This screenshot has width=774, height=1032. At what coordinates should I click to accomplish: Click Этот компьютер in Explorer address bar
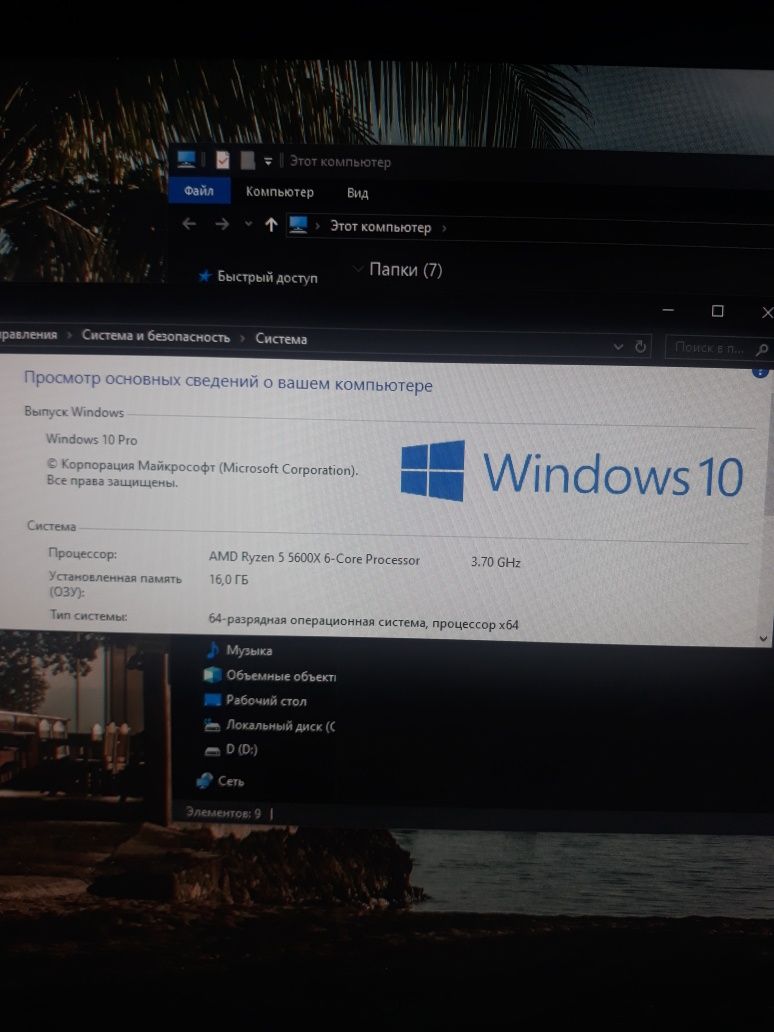click(380, 227)
